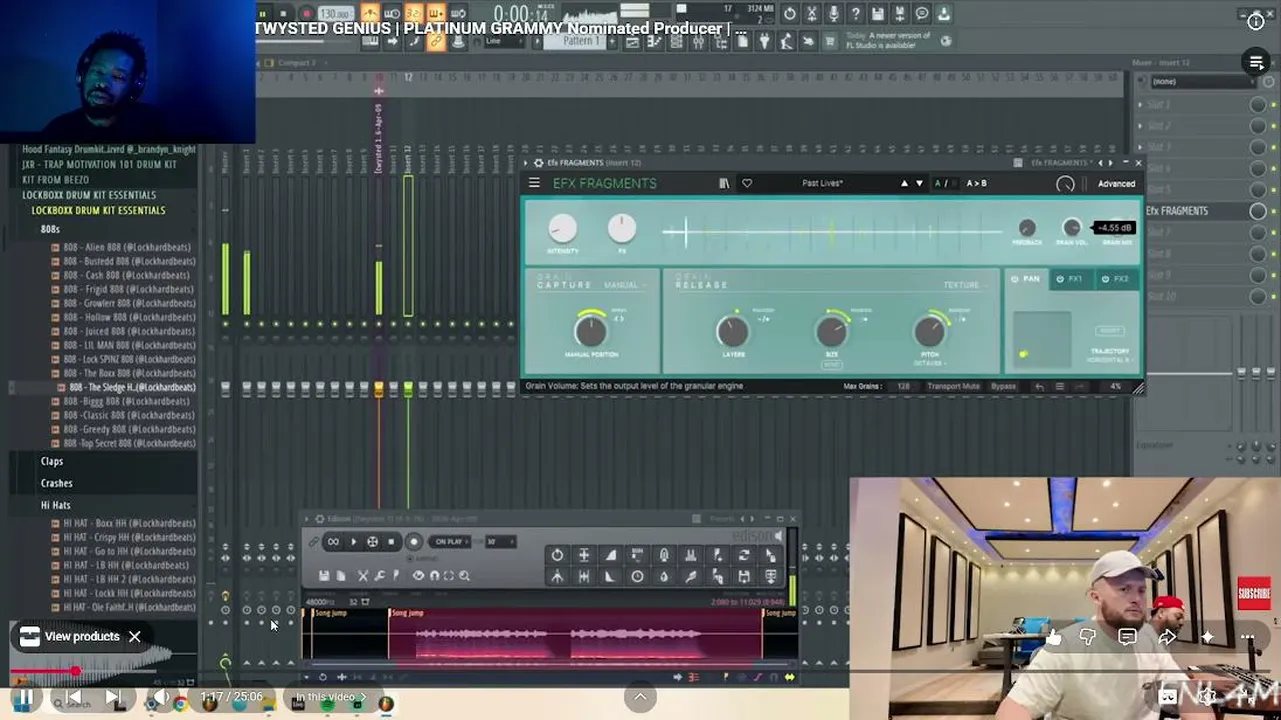Dismiss the View products overlay
This screenshot has height=720, width=1281.
tap(134, 636)
